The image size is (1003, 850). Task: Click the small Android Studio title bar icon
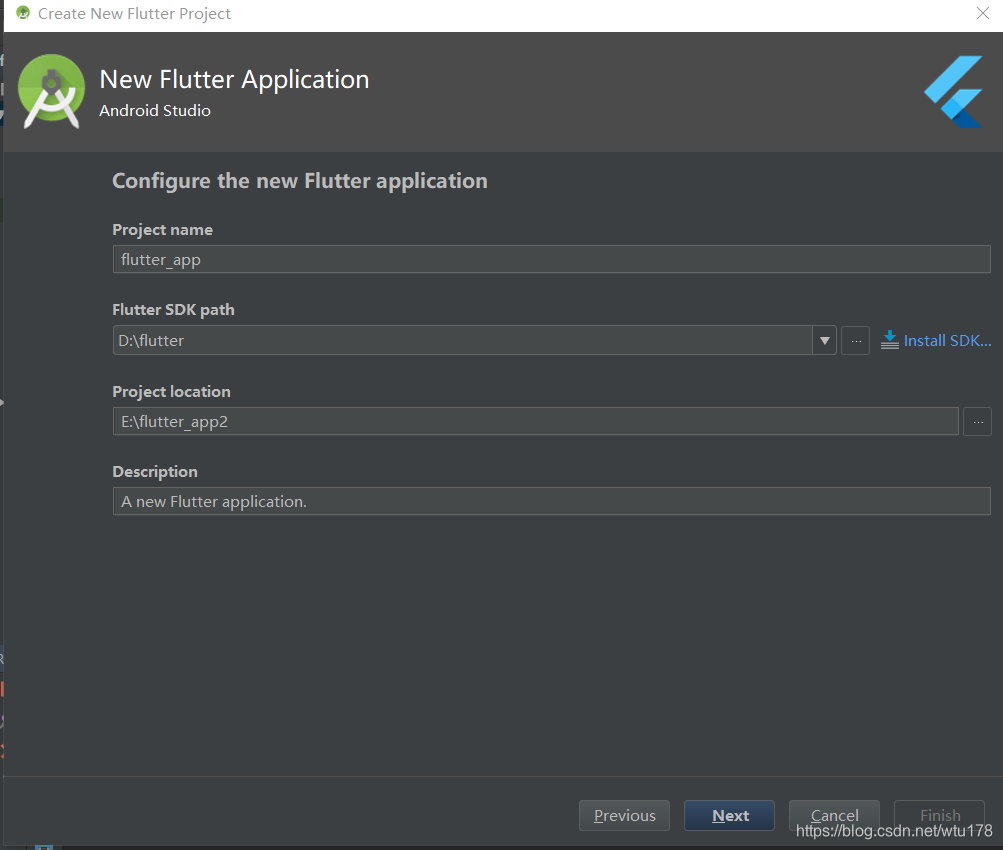pyautogui.click(x=23, y=13)
